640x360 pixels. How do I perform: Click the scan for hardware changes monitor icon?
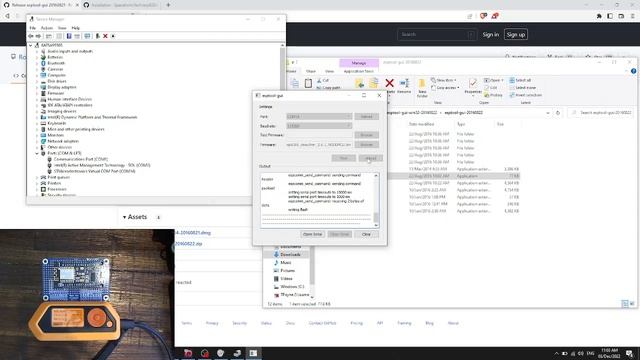[x=87, y=36]
